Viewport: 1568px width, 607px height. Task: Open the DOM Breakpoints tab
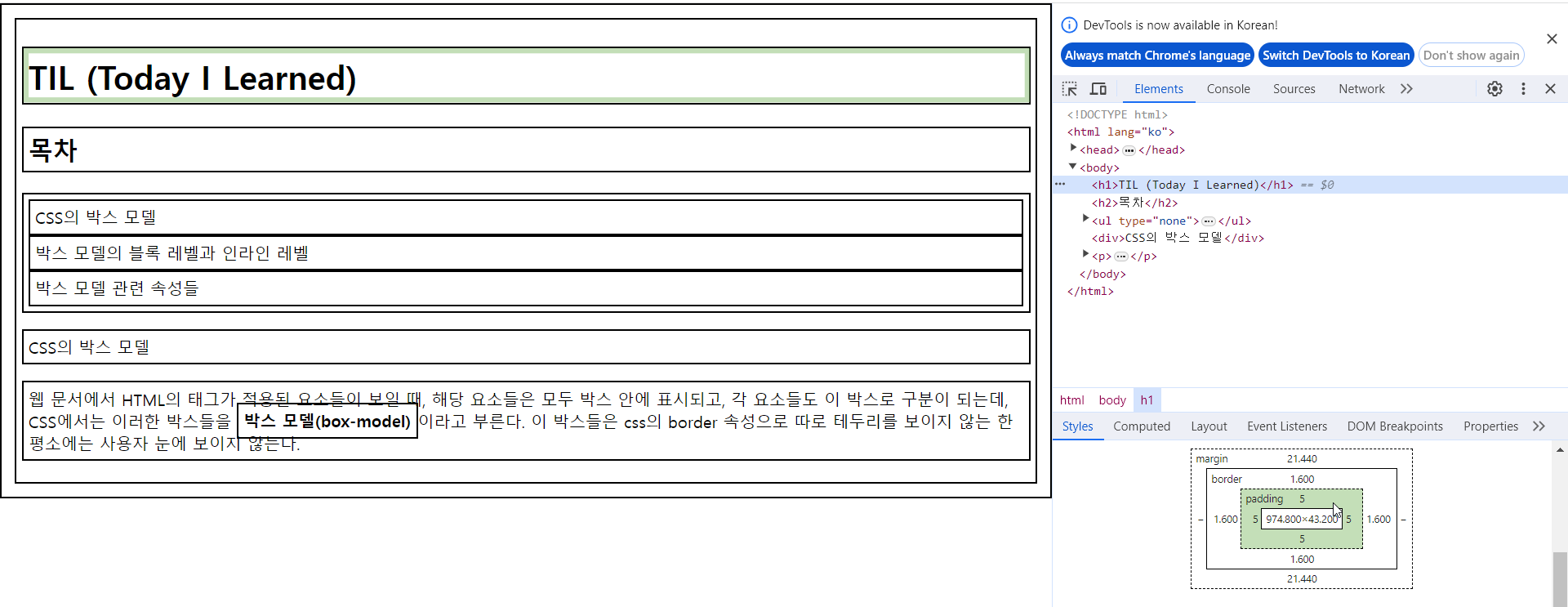click(1394, 426)
